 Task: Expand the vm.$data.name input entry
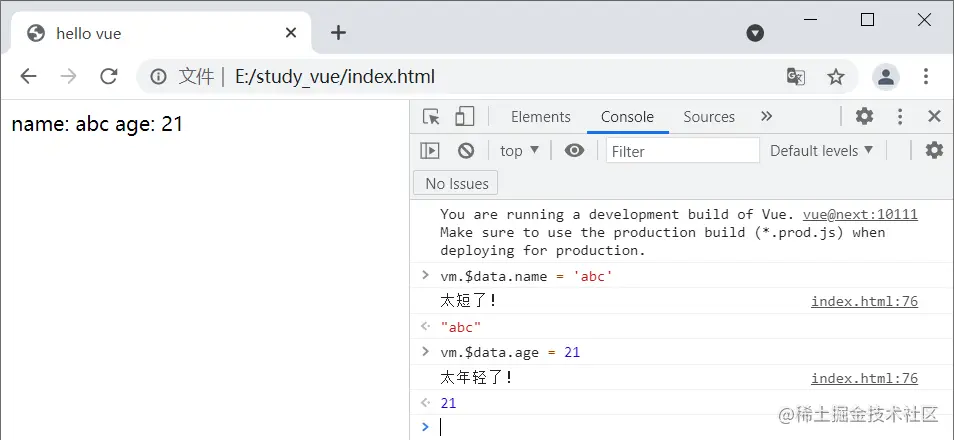[x=425, y=275]
